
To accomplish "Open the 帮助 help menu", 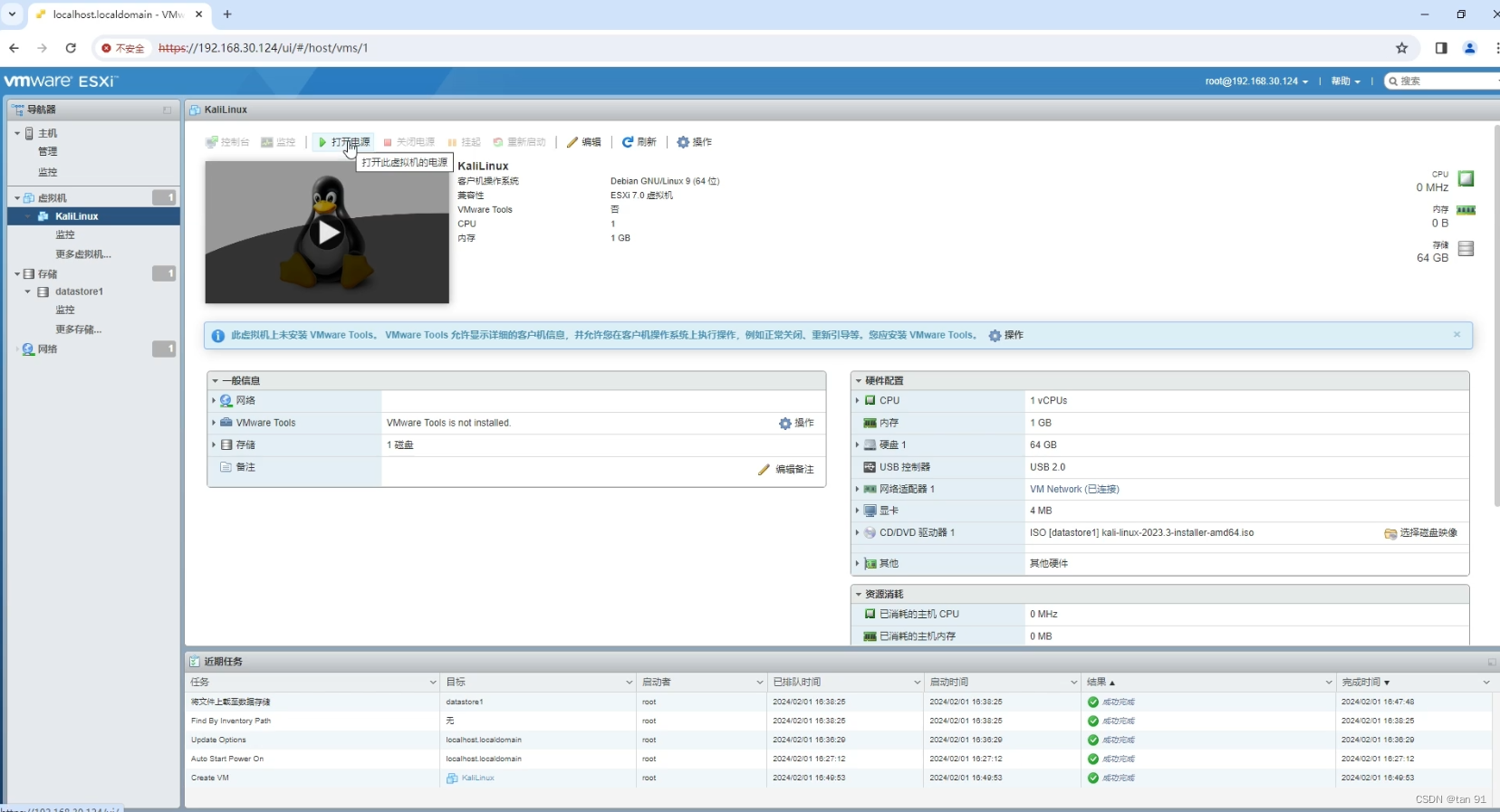I will pos(1345,81).
